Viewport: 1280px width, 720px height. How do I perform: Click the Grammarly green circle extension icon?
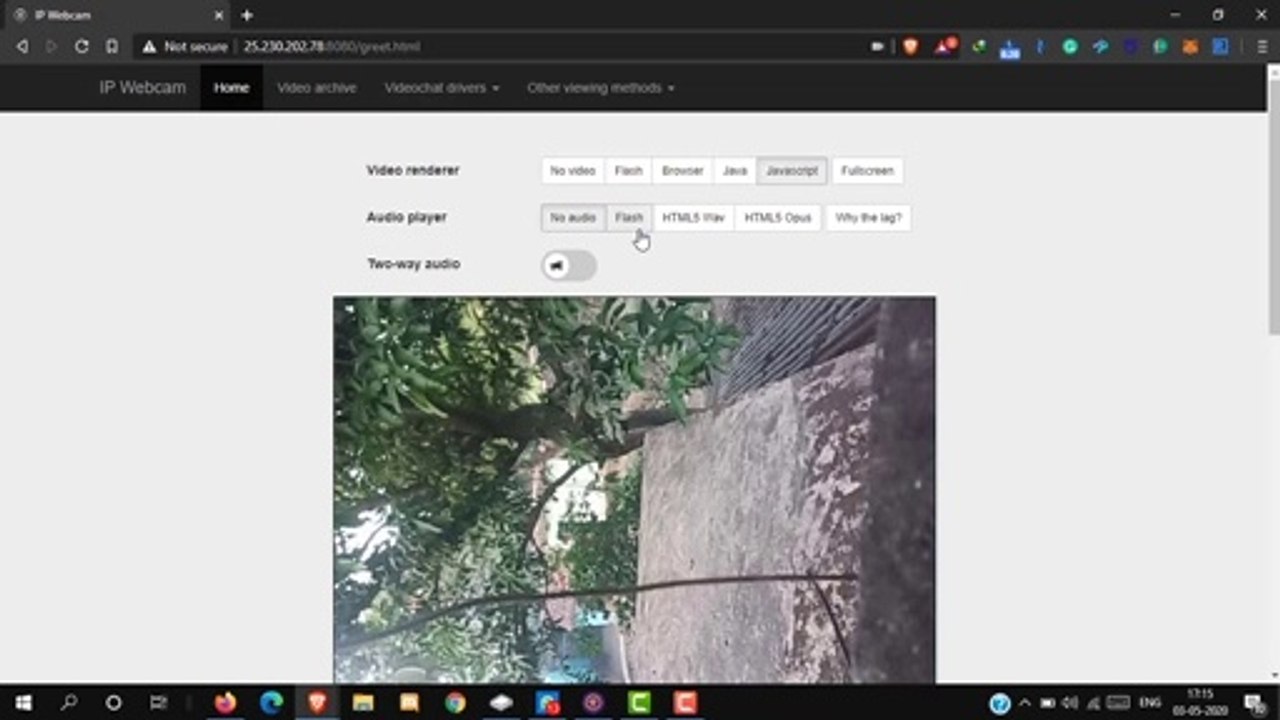1070,46
